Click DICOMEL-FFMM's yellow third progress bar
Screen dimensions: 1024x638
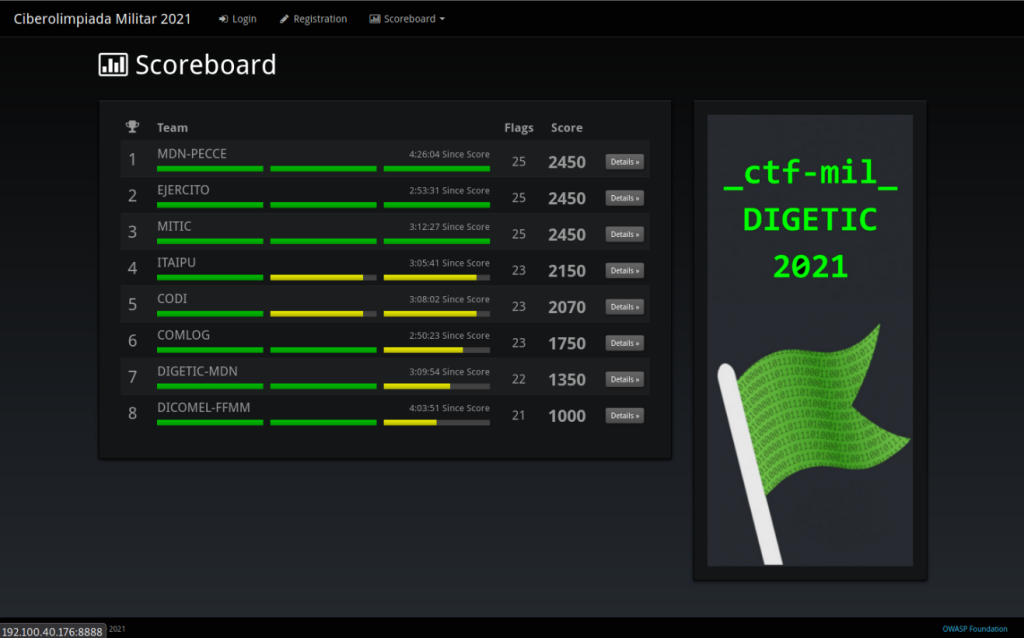tap(410, 423)
